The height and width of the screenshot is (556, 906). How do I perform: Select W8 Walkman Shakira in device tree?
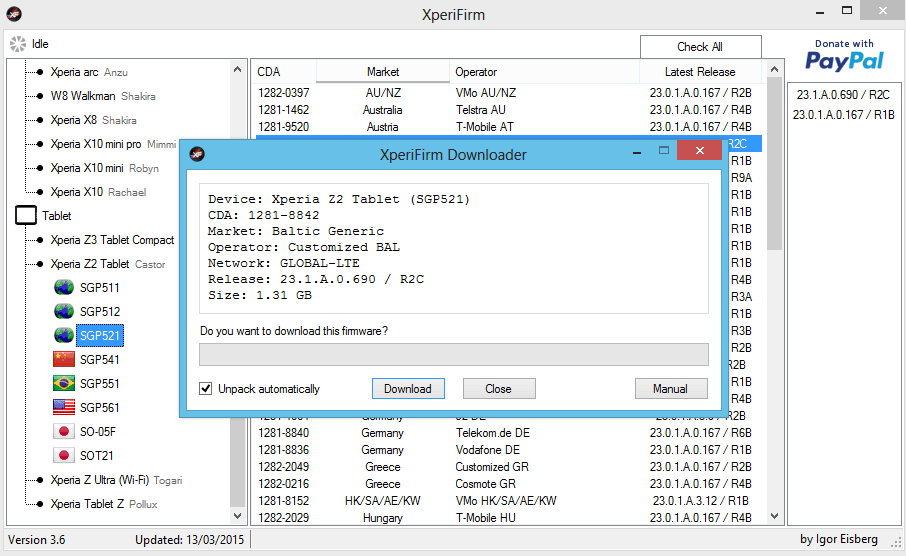point(103,96)
